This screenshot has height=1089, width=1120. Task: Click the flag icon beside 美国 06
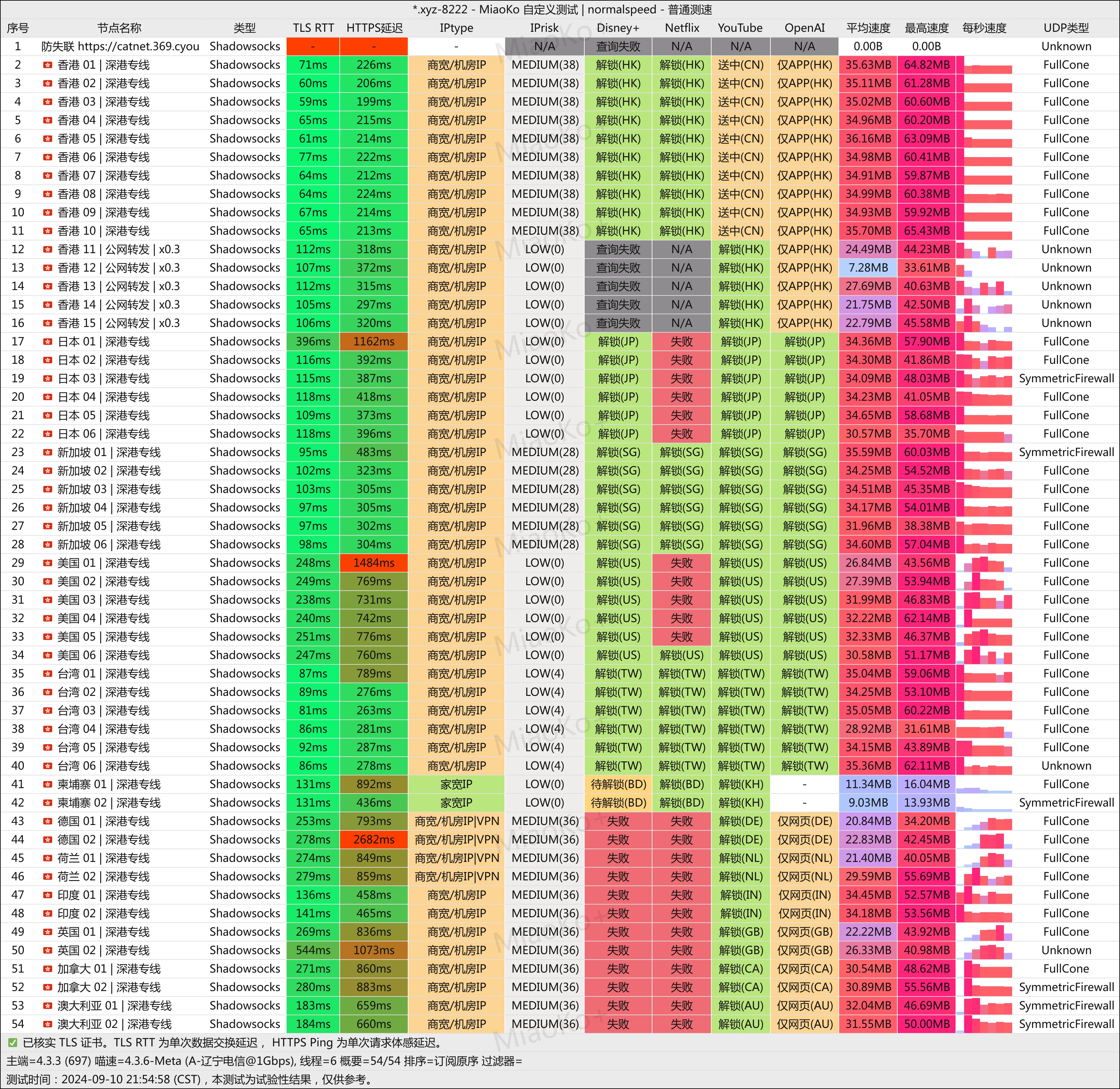(x=47, y=655)
